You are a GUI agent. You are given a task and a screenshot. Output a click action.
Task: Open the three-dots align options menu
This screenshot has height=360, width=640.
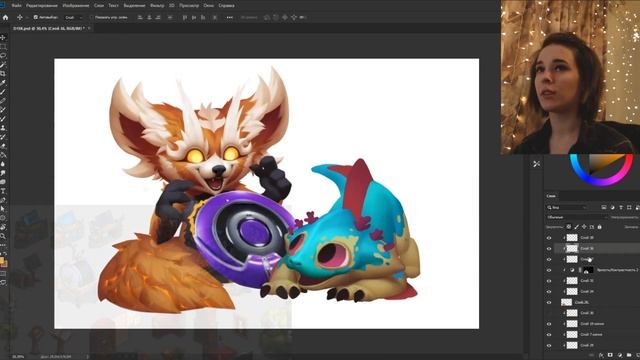click(x=230, y=18)
